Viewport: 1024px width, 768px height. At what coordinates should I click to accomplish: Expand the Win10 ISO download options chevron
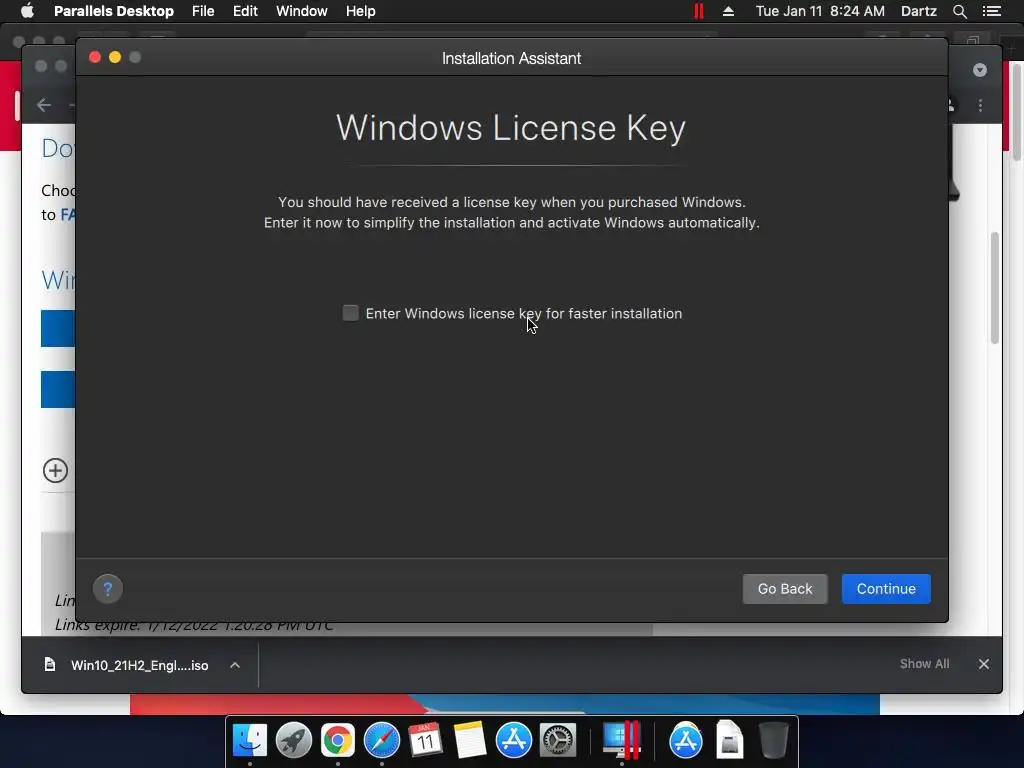(x=235, y=665)
